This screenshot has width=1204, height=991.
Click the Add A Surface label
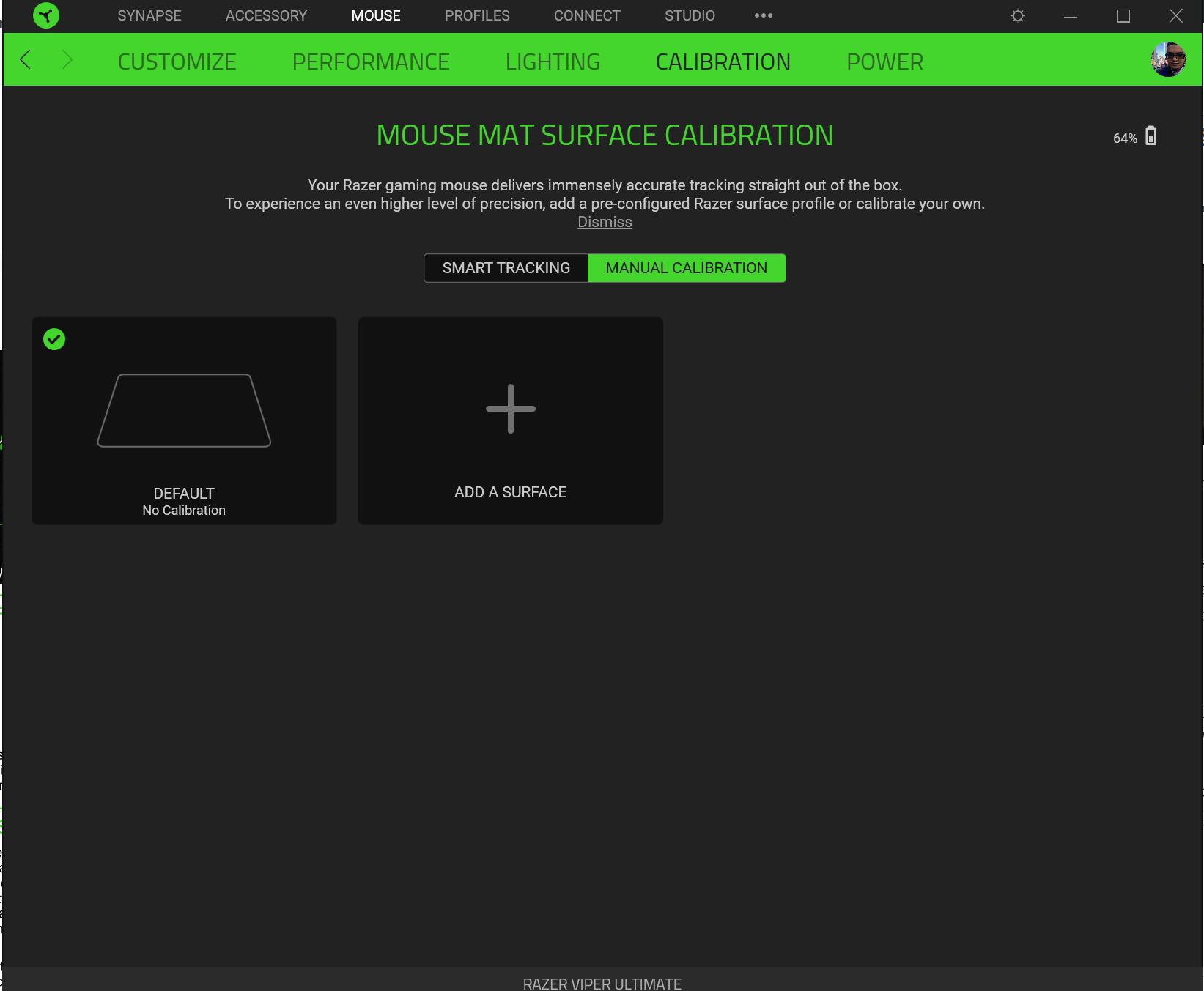(x=511, y=492)
